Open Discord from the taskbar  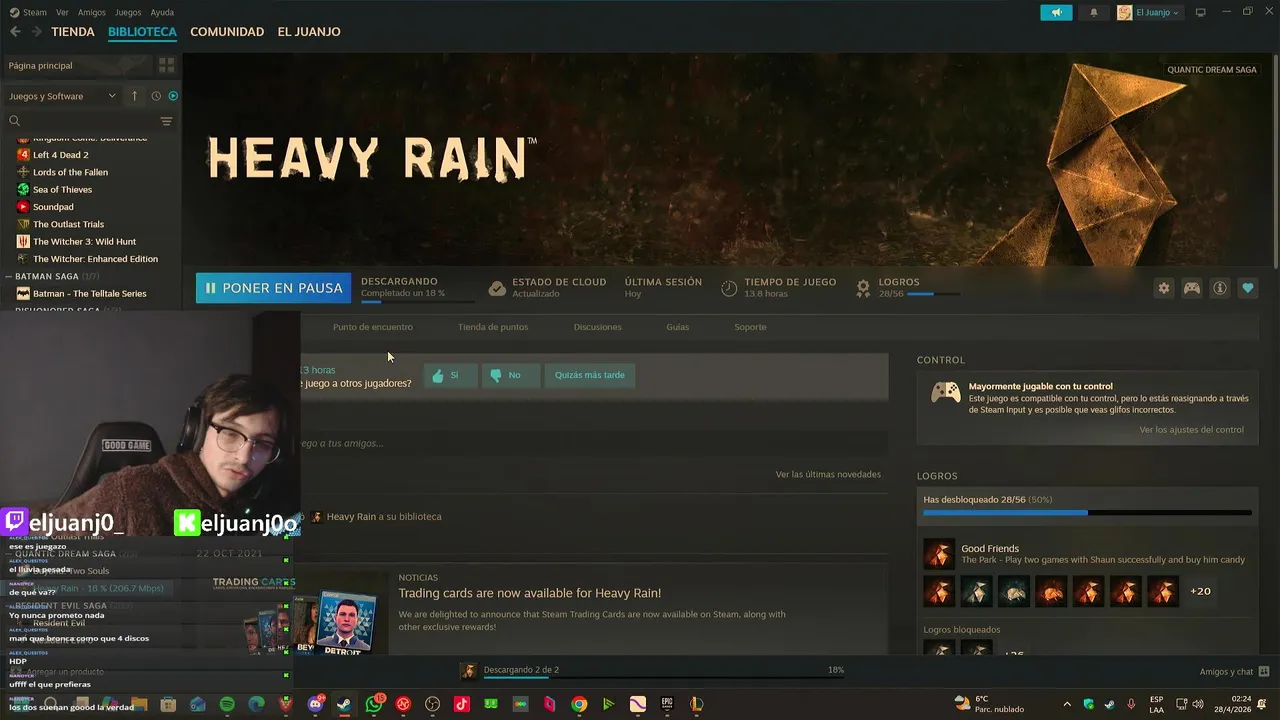[x=316, y=704]
